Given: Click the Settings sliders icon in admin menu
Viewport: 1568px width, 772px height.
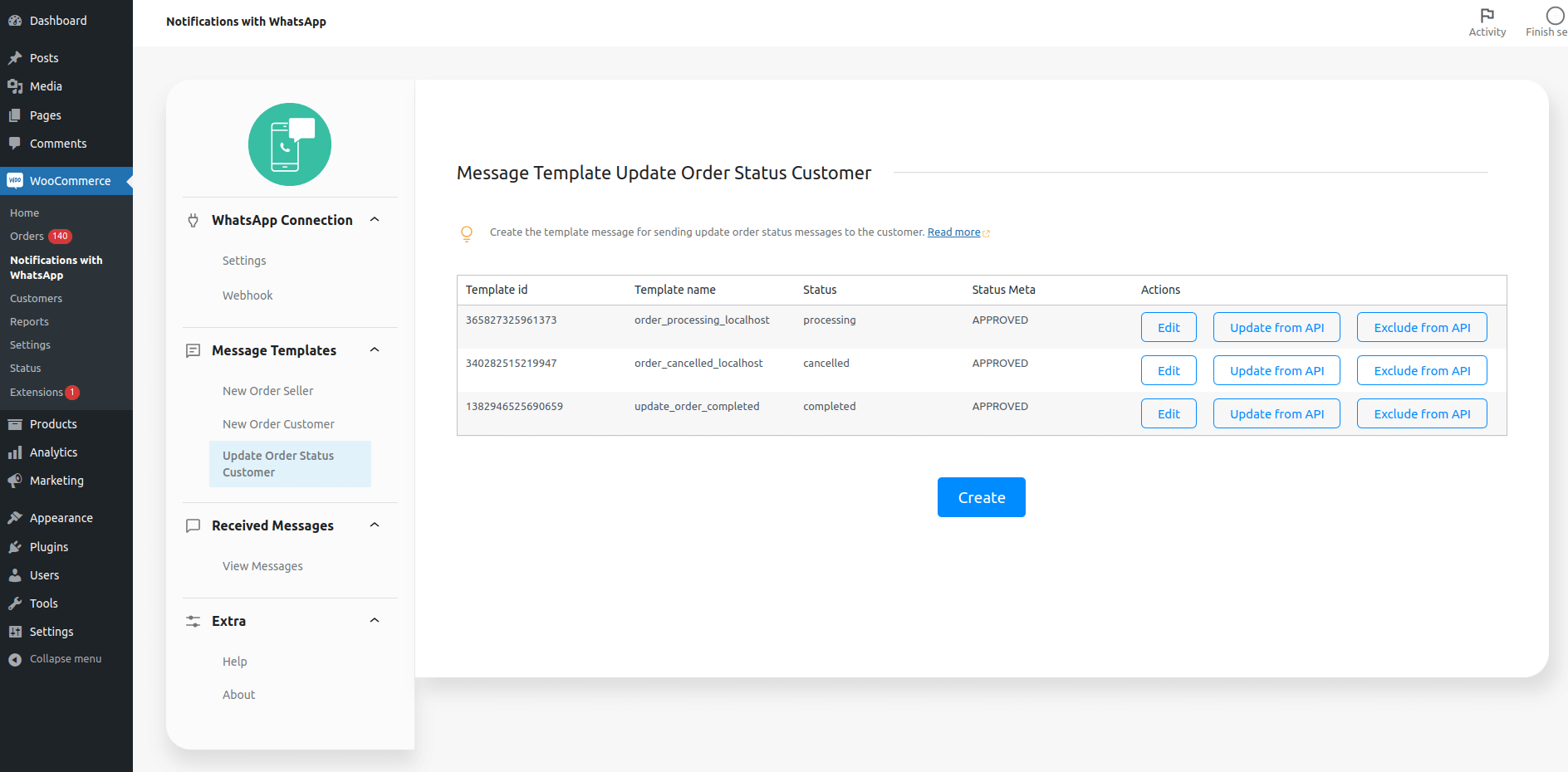Looking at the screenshot, I should click(x=15, y=632).
